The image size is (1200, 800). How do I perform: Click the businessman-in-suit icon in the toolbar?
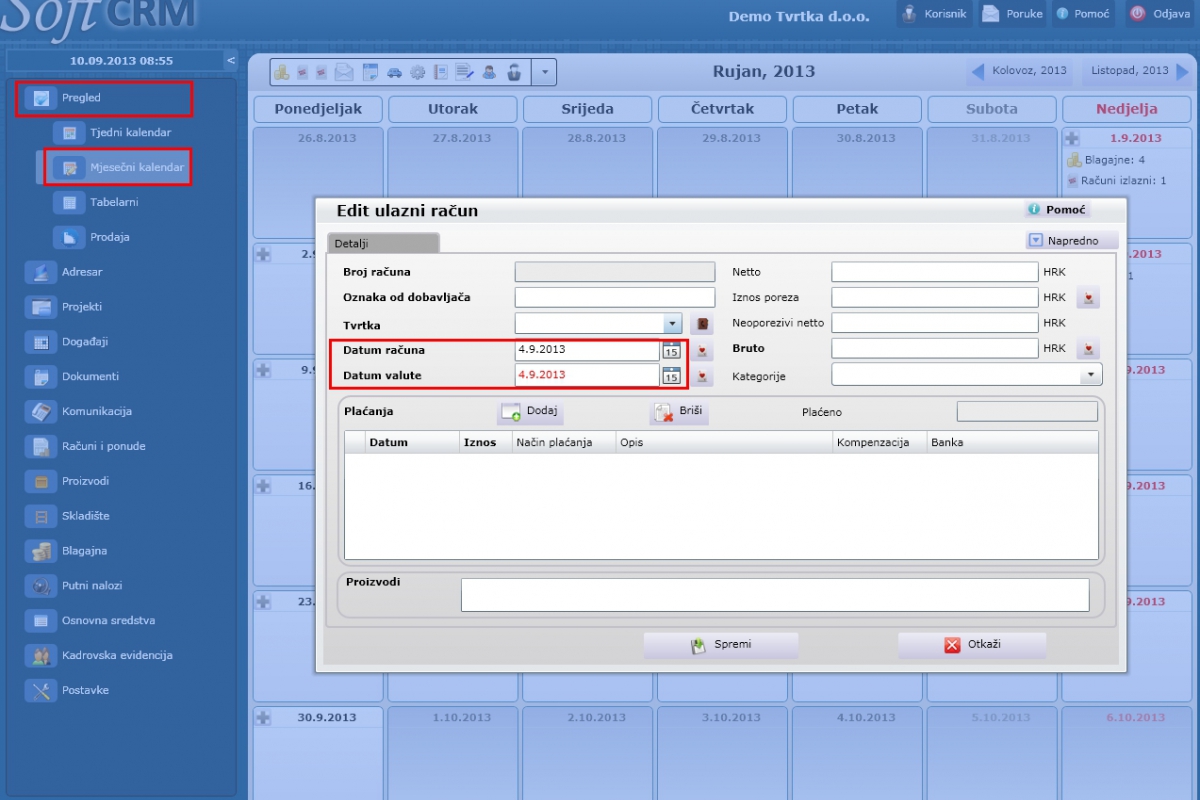[514, 72]
